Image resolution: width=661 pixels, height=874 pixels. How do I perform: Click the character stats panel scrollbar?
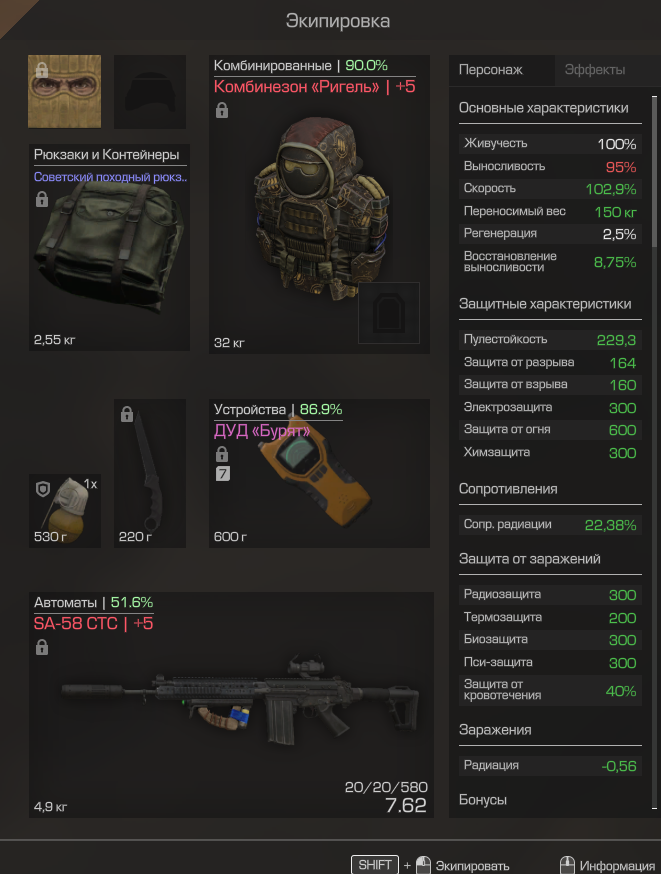point(654,172)
